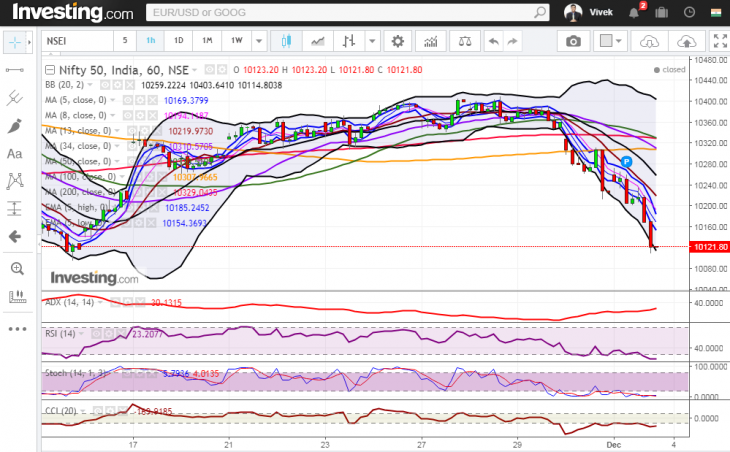Click the Investing.com logo link
730x452 pixels.
pyautogui.click(x=73, y=12)
